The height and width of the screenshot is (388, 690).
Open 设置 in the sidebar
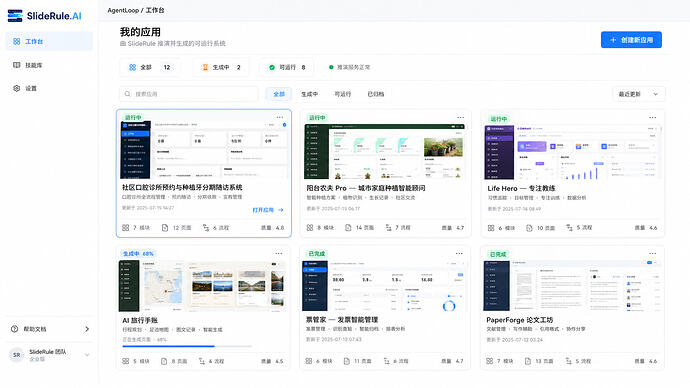tap(49, 88)
